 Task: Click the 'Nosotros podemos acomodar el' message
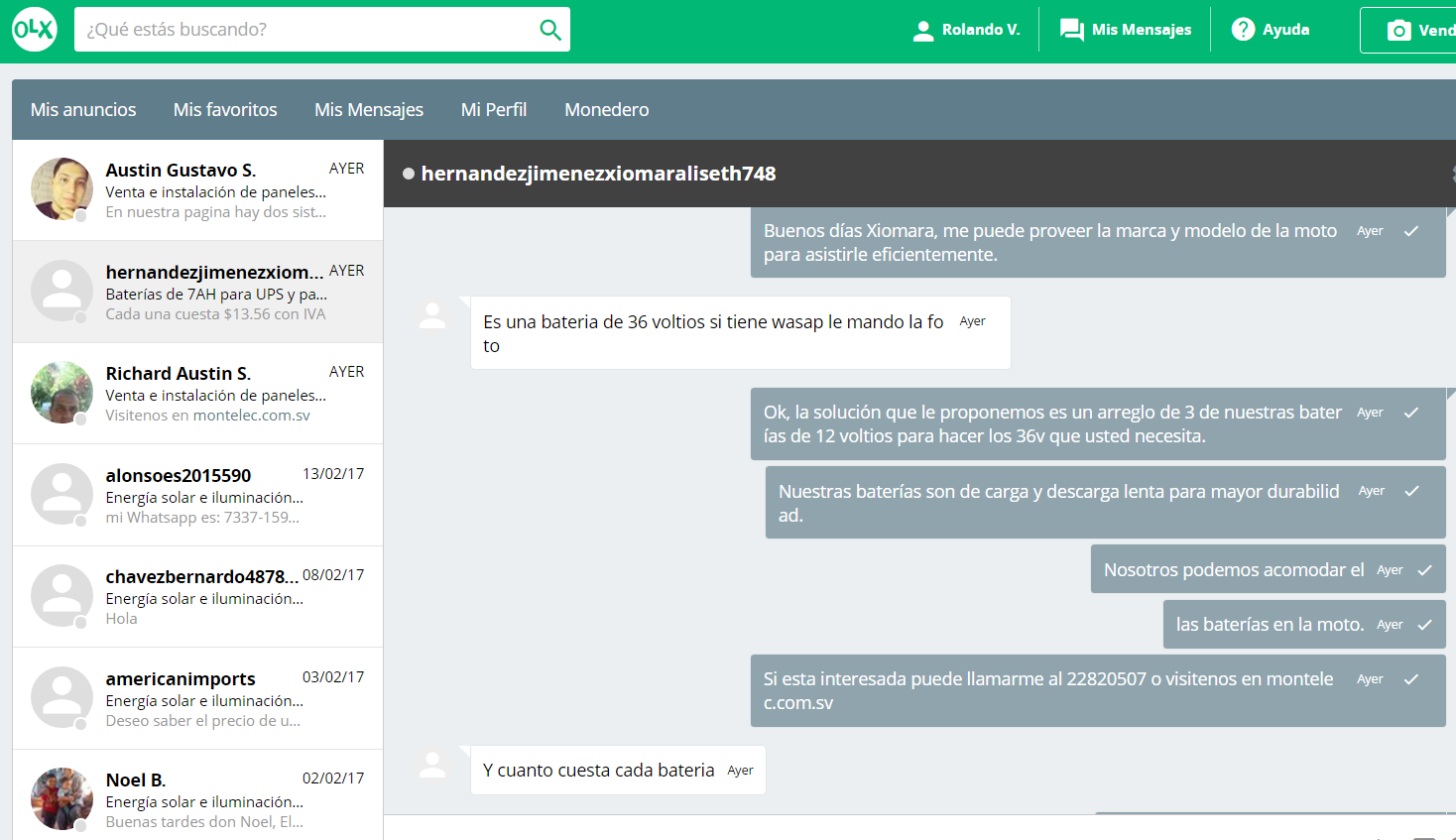coord(1269,569)
